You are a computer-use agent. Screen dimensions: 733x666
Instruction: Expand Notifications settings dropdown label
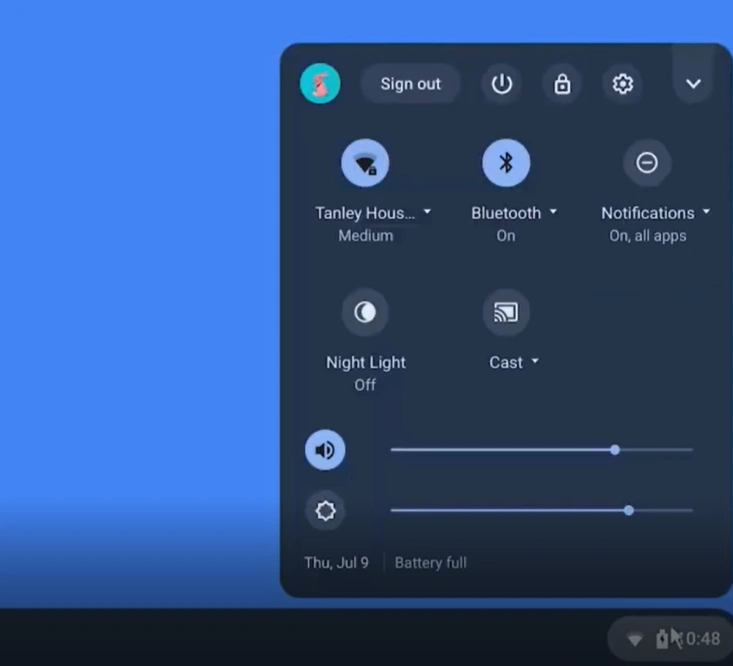point(655,213)
